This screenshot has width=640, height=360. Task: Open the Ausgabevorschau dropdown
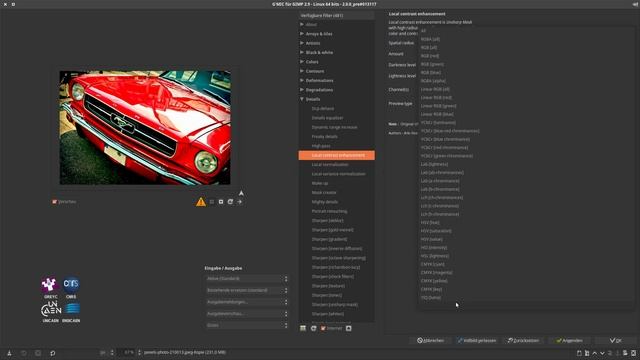pos(247,314)
